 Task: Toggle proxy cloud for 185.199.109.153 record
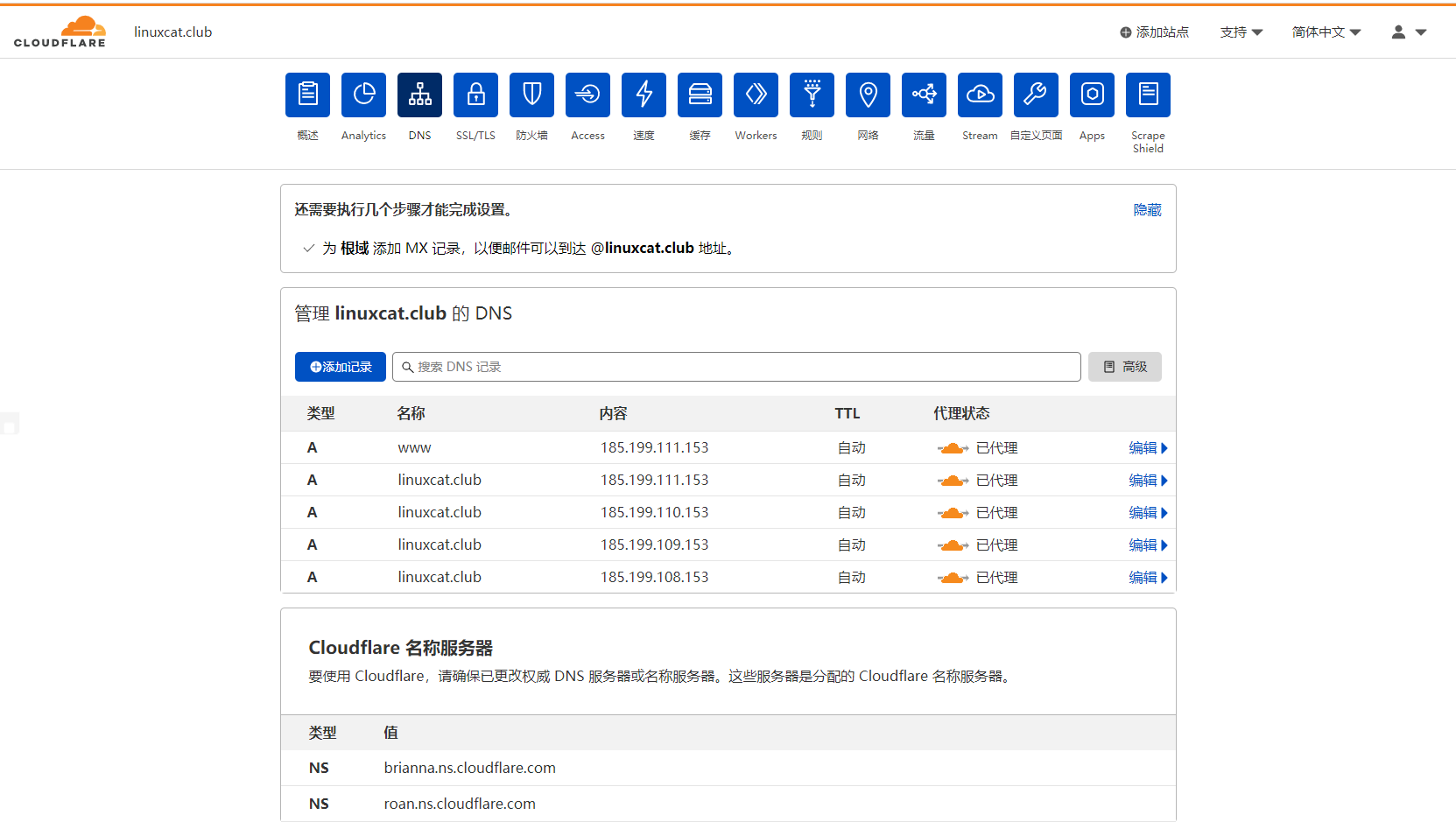tap(953, 545)
